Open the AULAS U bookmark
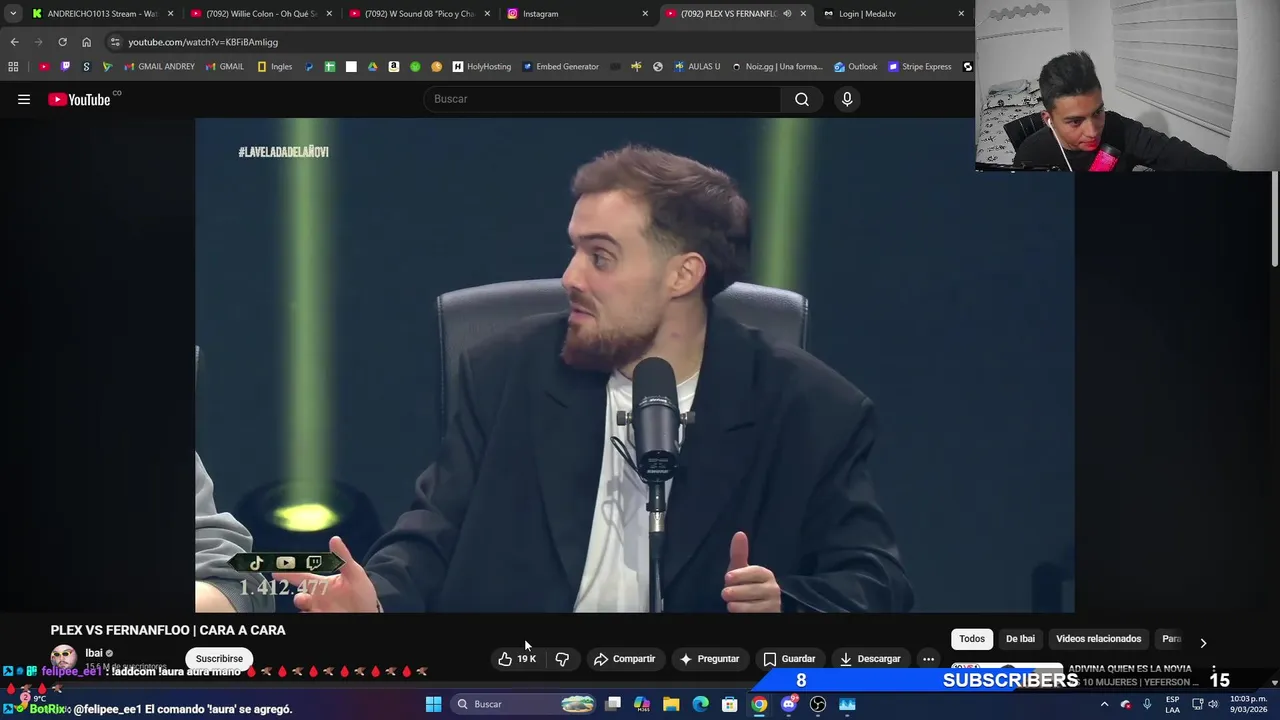 [x=697, y=67]
